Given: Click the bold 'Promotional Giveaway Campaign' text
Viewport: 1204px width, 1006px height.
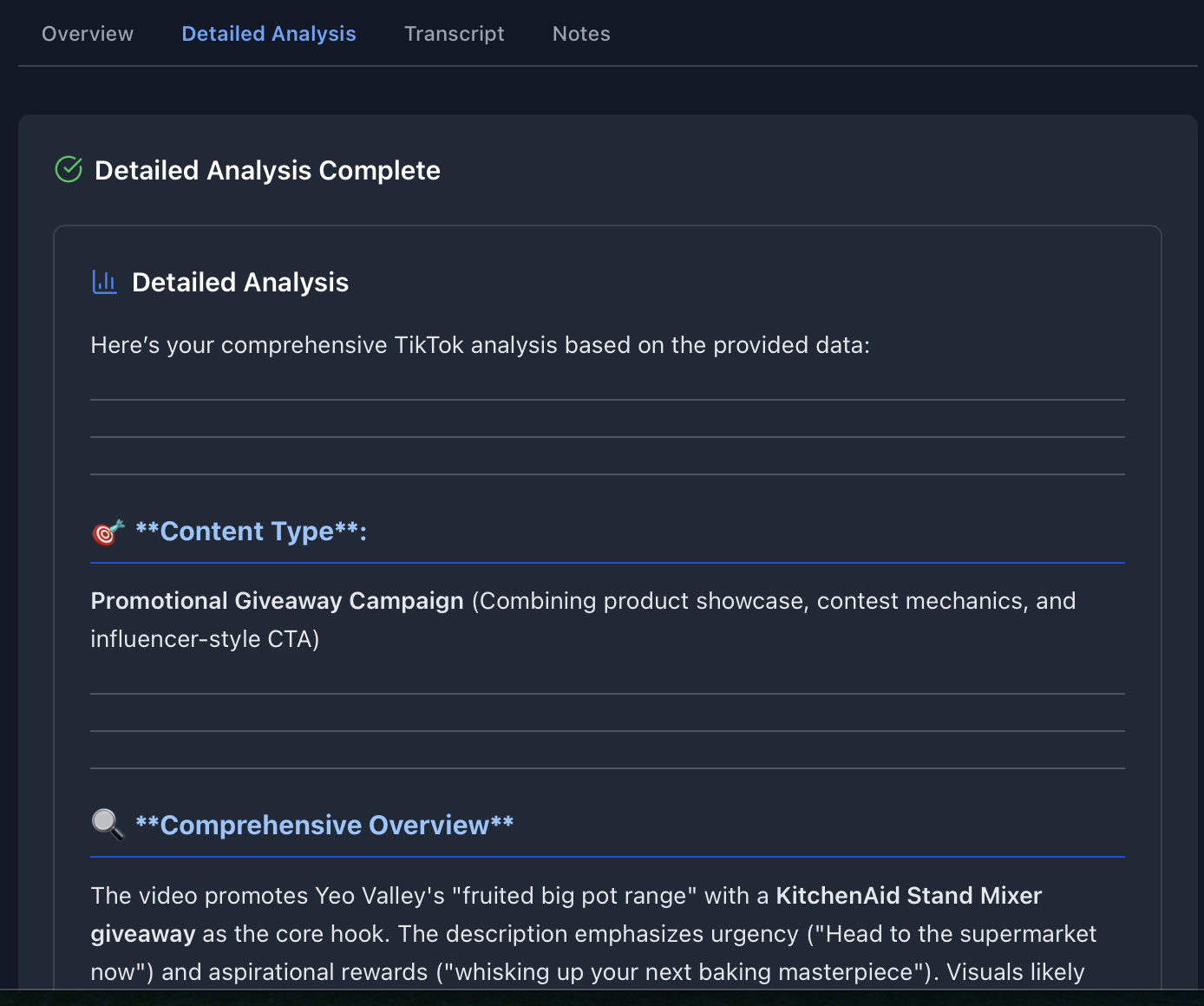Looking at the screenshot, I should 278,601.
